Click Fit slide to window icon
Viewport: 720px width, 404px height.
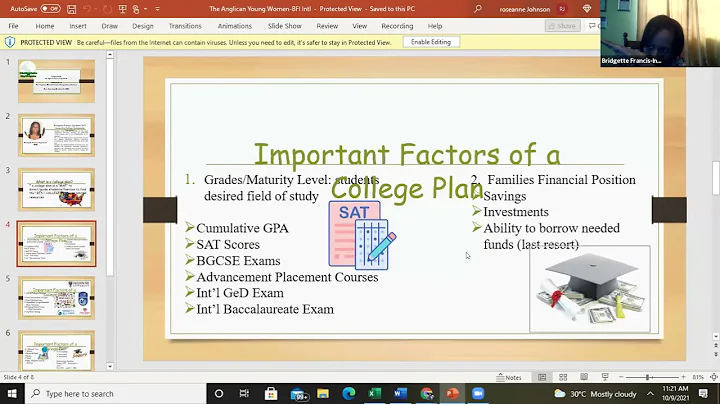click(714, 377)
